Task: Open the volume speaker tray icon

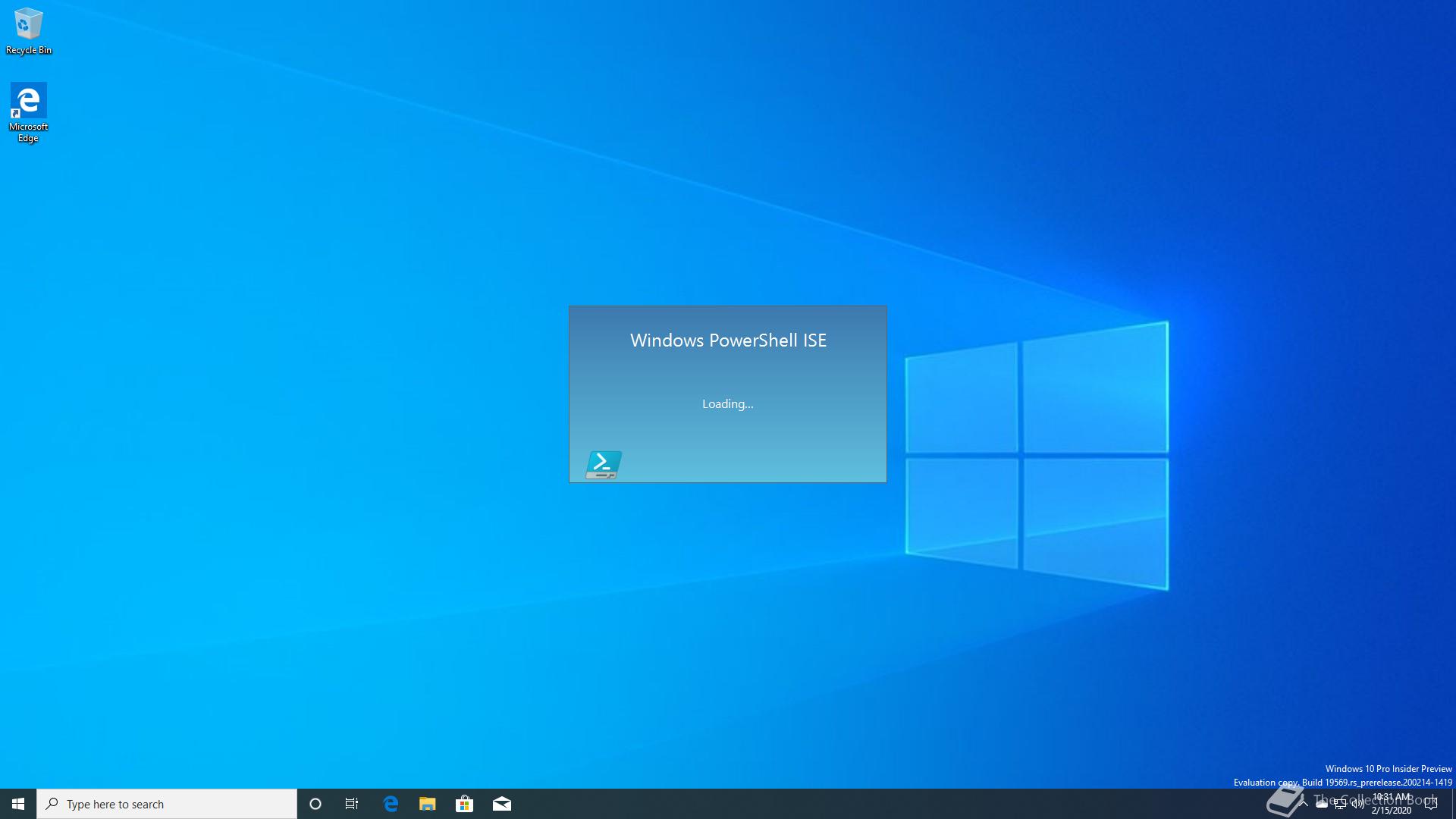Action: click(1358, 804)
